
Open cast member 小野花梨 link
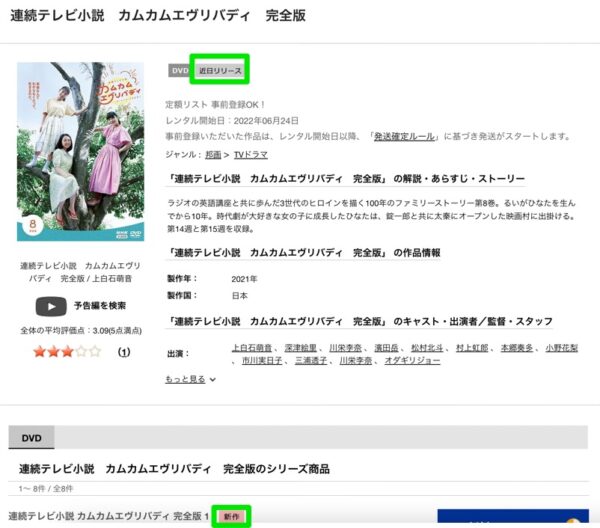click(561, 348)
